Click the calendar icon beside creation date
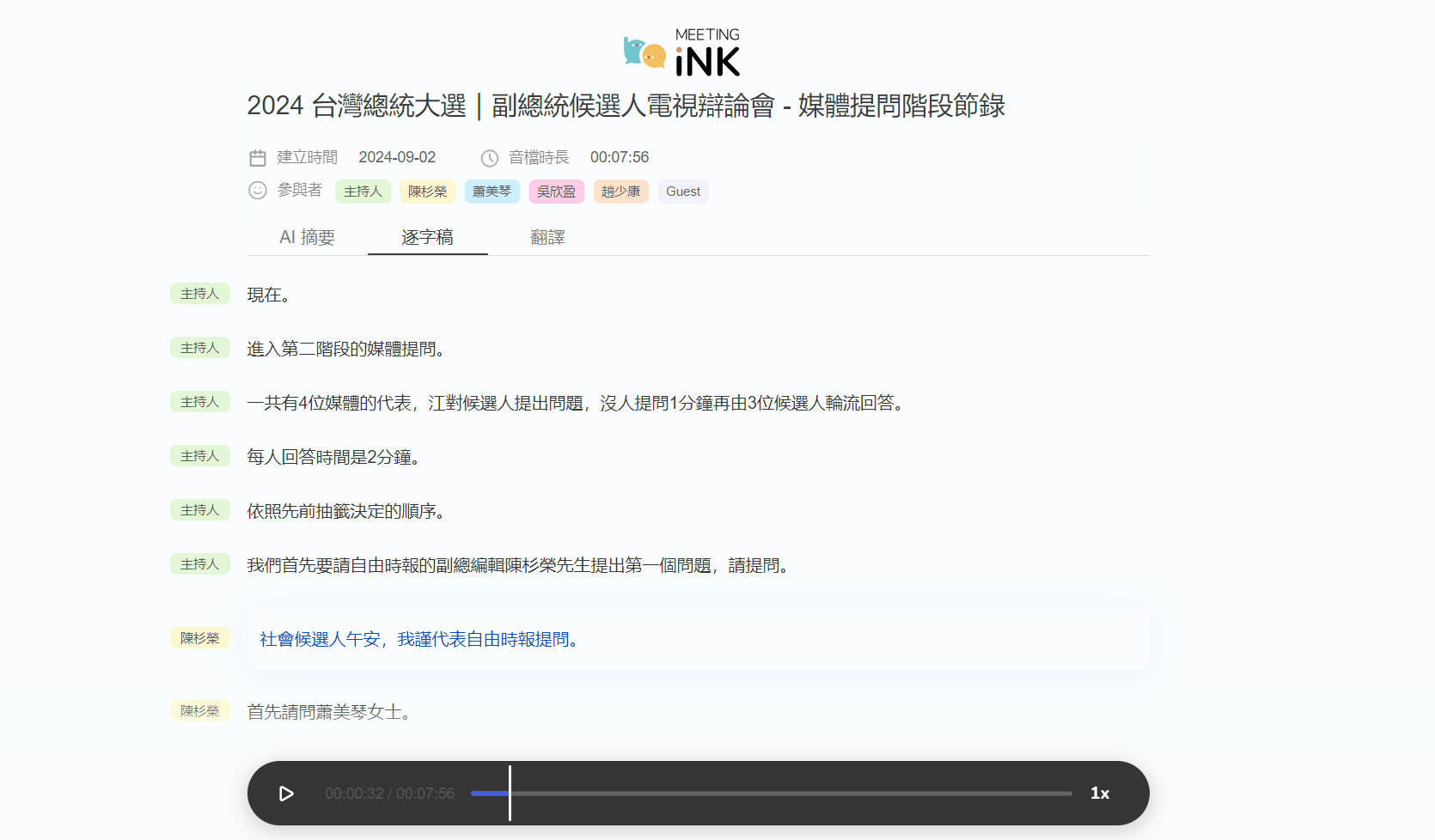Screen dimensions: 1435x840 (258, 158)
